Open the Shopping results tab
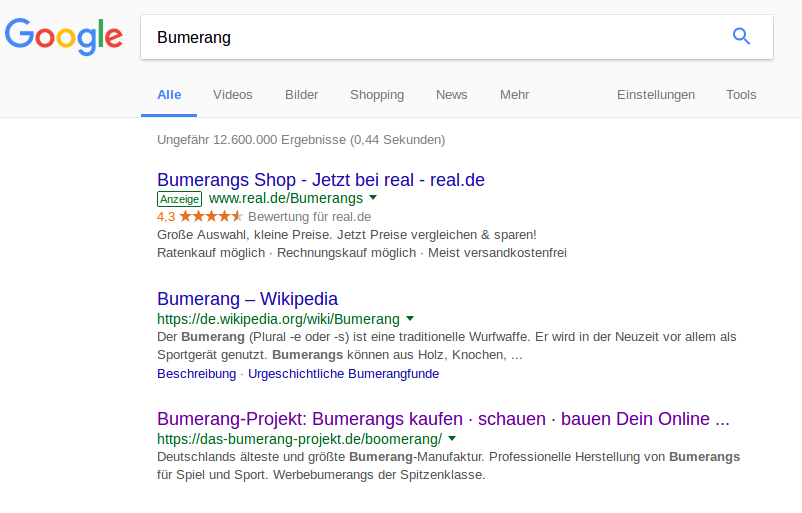 (377, 95)
